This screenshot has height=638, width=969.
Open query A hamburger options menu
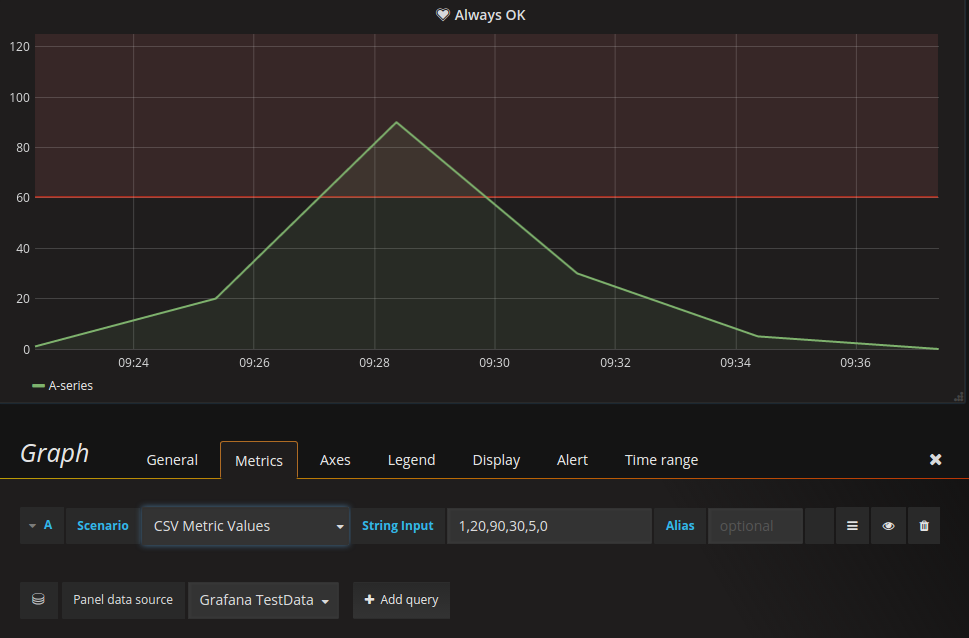click(852, 526)
